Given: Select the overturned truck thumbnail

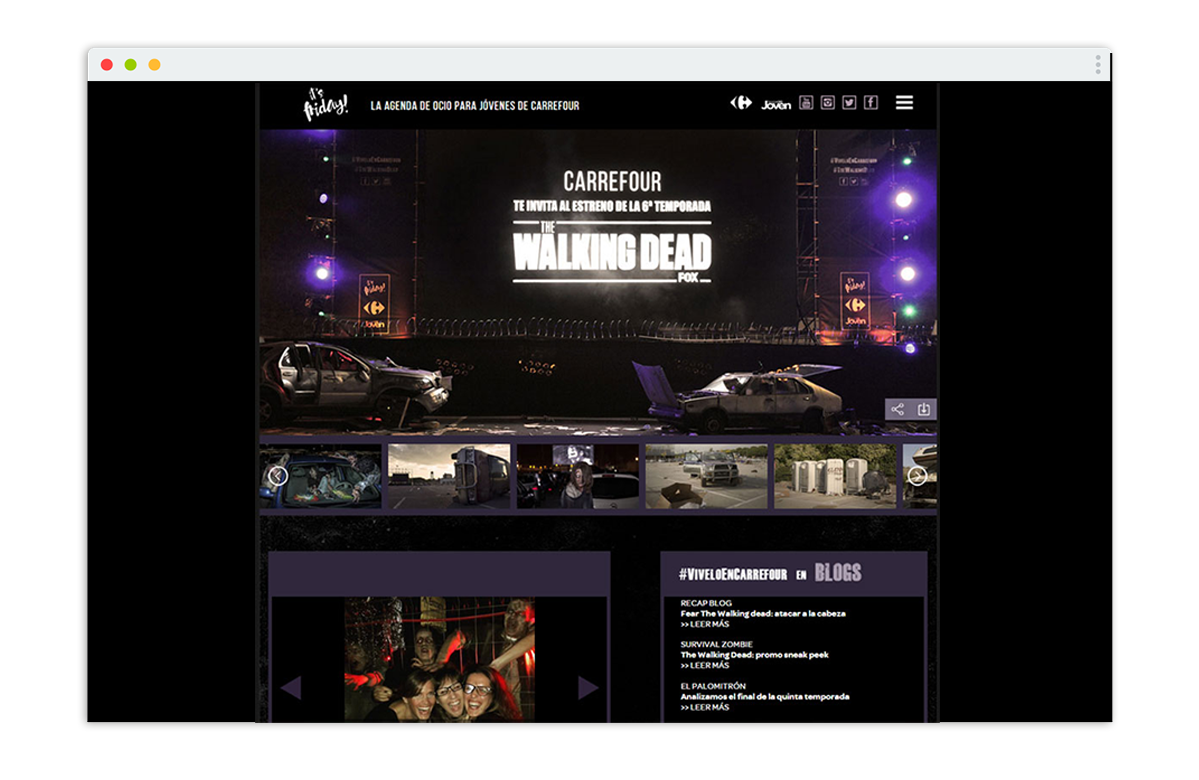Looking at the screenshot, I should [x=449, y=477].
